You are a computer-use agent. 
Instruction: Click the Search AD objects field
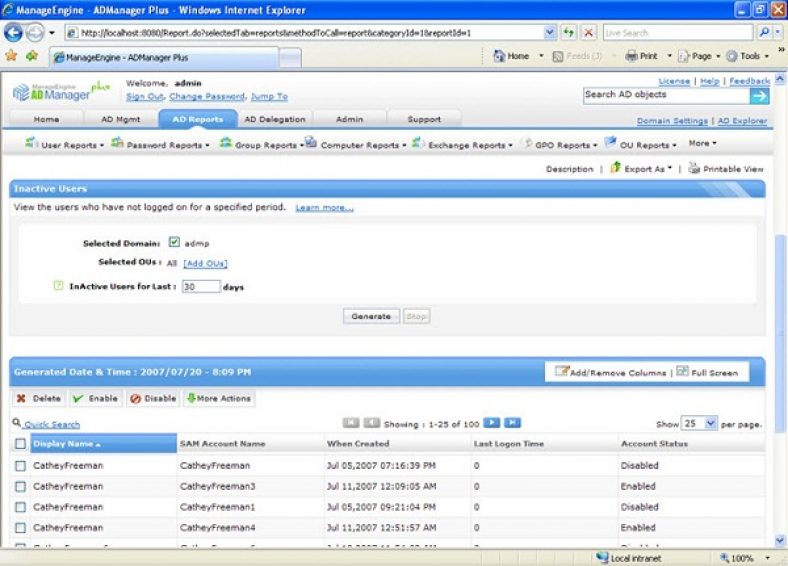666,96
